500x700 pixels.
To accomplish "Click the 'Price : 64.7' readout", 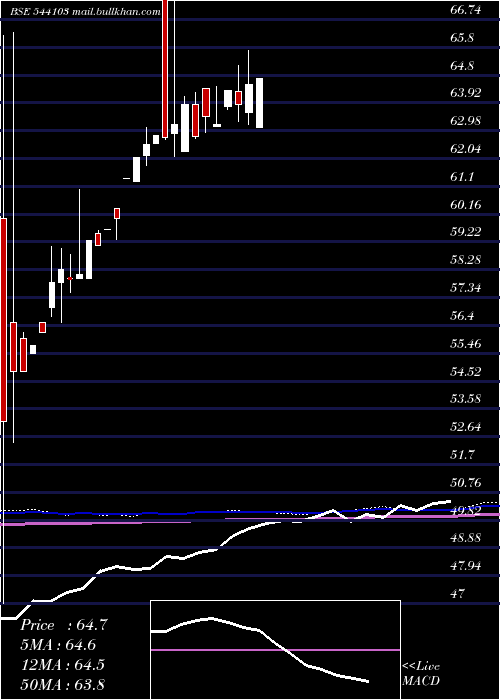I will 63,625.
